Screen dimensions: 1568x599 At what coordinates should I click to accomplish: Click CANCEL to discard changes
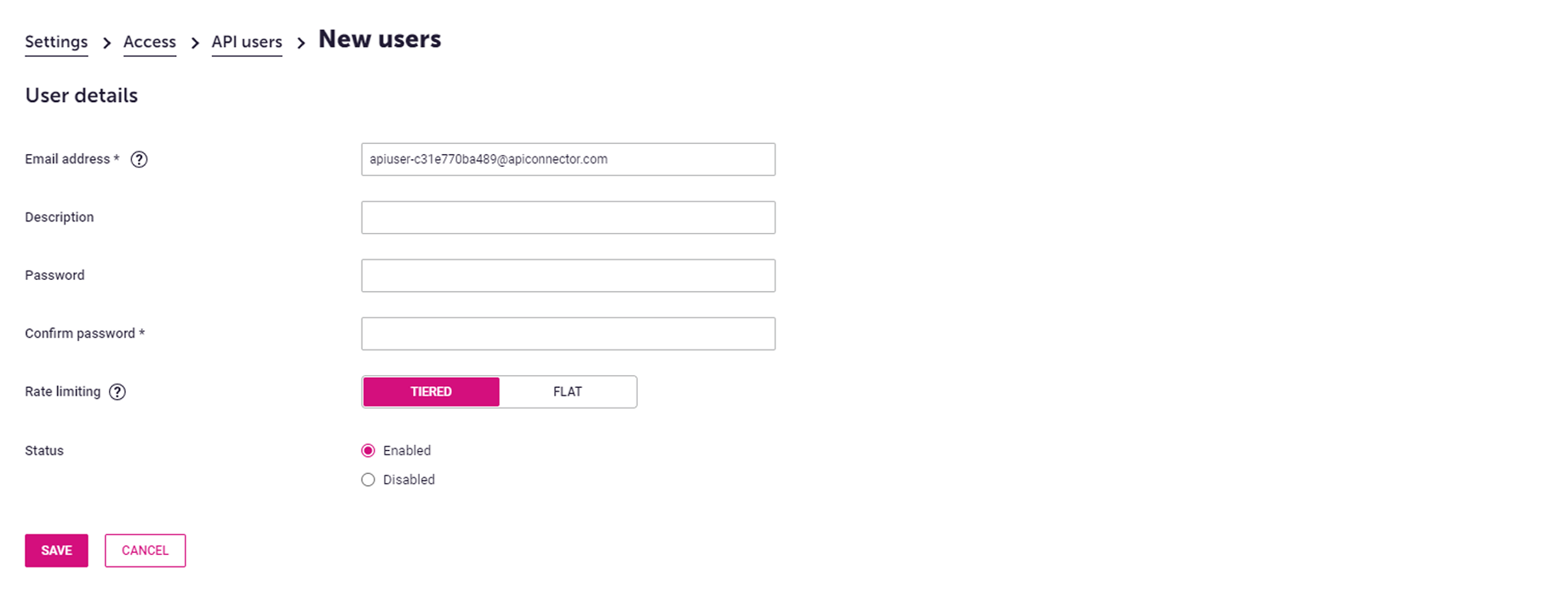coord(145,550)
